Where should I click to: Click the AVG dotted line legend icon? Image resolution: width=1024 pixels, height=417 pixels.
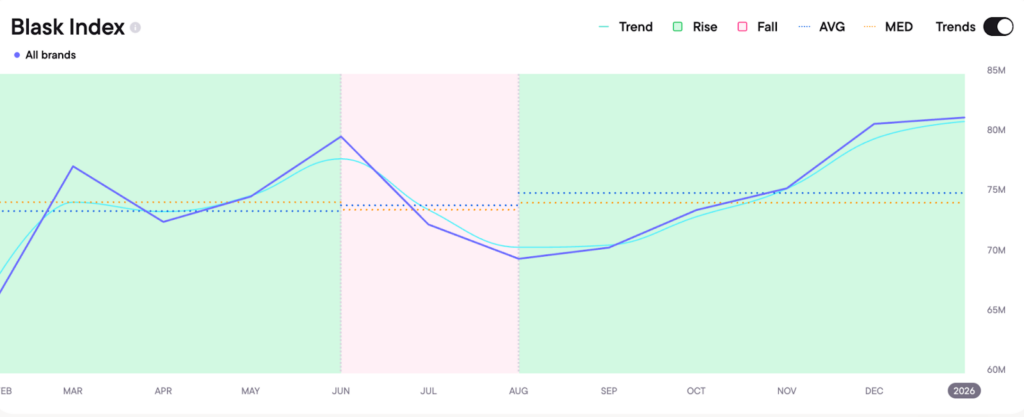tap(805, 27)
